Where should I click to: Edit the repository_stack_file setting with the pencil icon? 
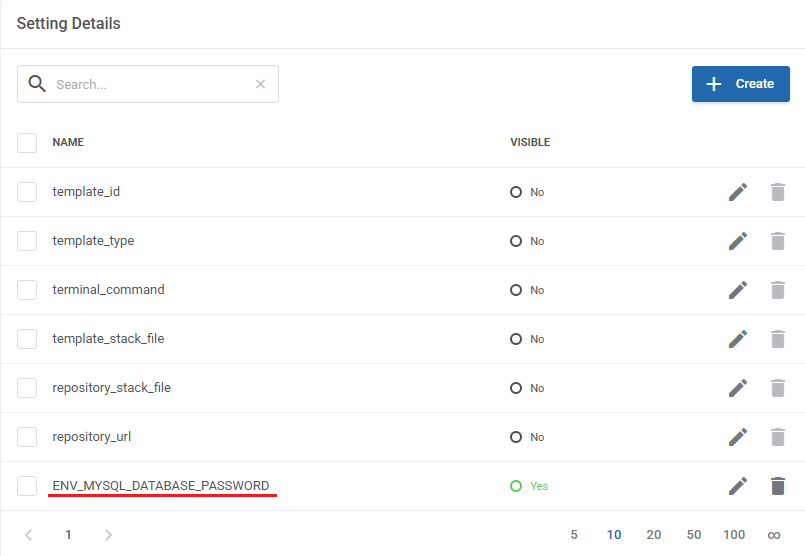pyautogui.click(x=738, y=388)
